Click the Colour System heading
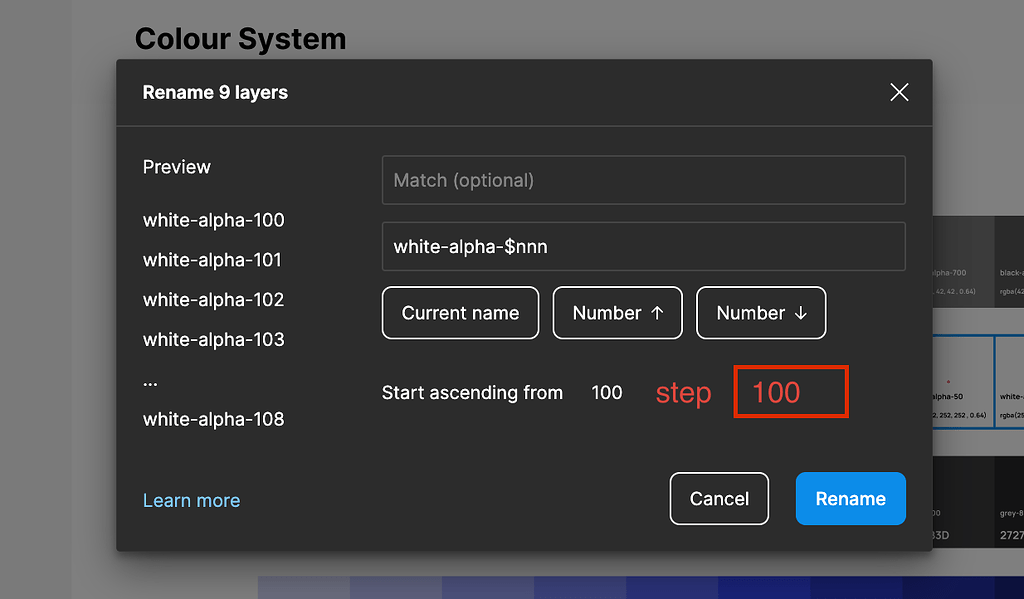This screenshot has width=1024, height=599. [x=240, y=39]
